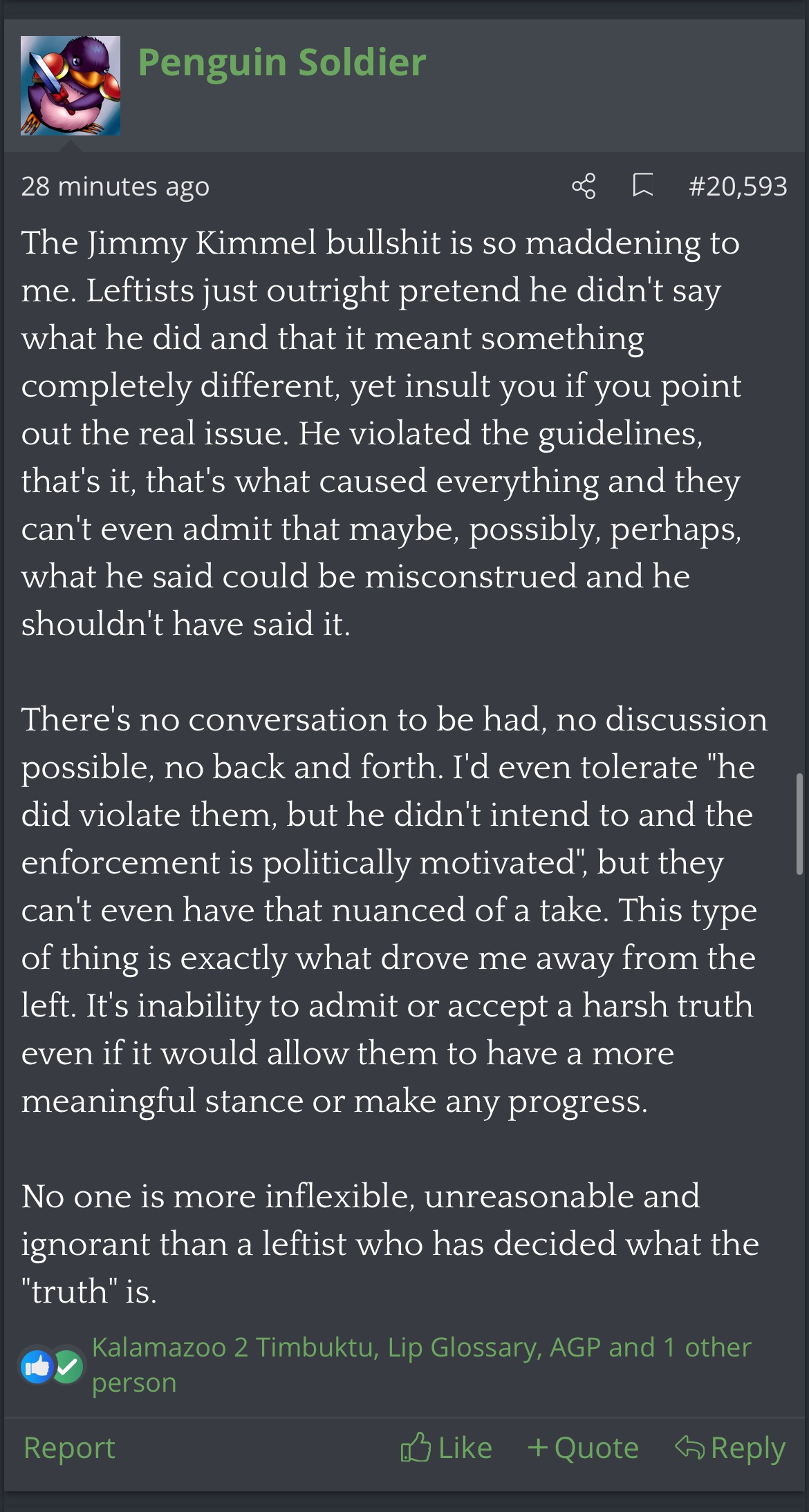Click the share icon in post header
Screen dimensions: 809x1512
584,186
